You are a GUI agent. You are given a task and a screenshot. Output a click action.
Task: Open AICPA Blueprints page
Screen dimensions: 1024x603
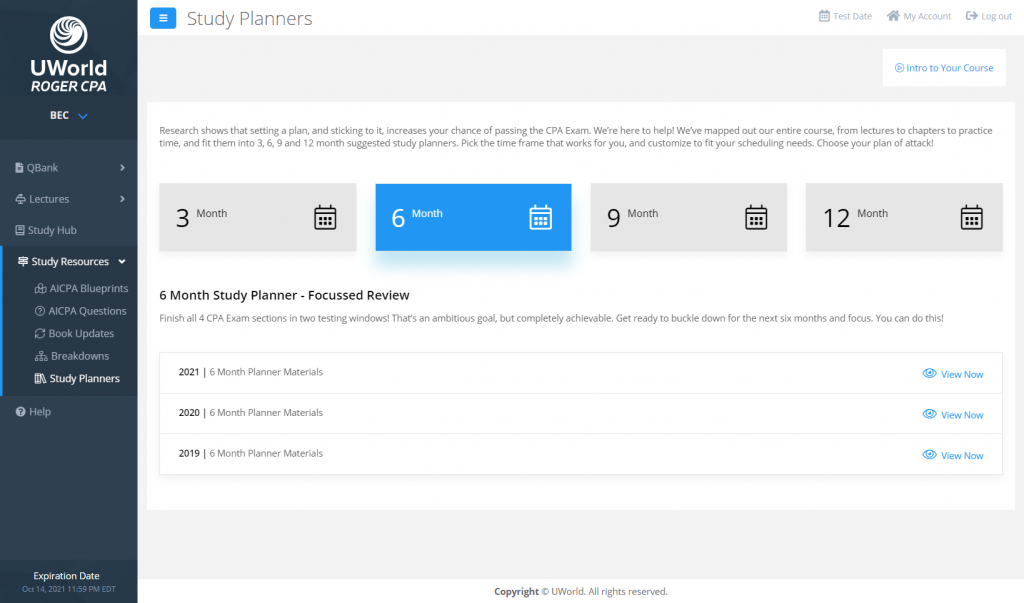coord(88,288)
